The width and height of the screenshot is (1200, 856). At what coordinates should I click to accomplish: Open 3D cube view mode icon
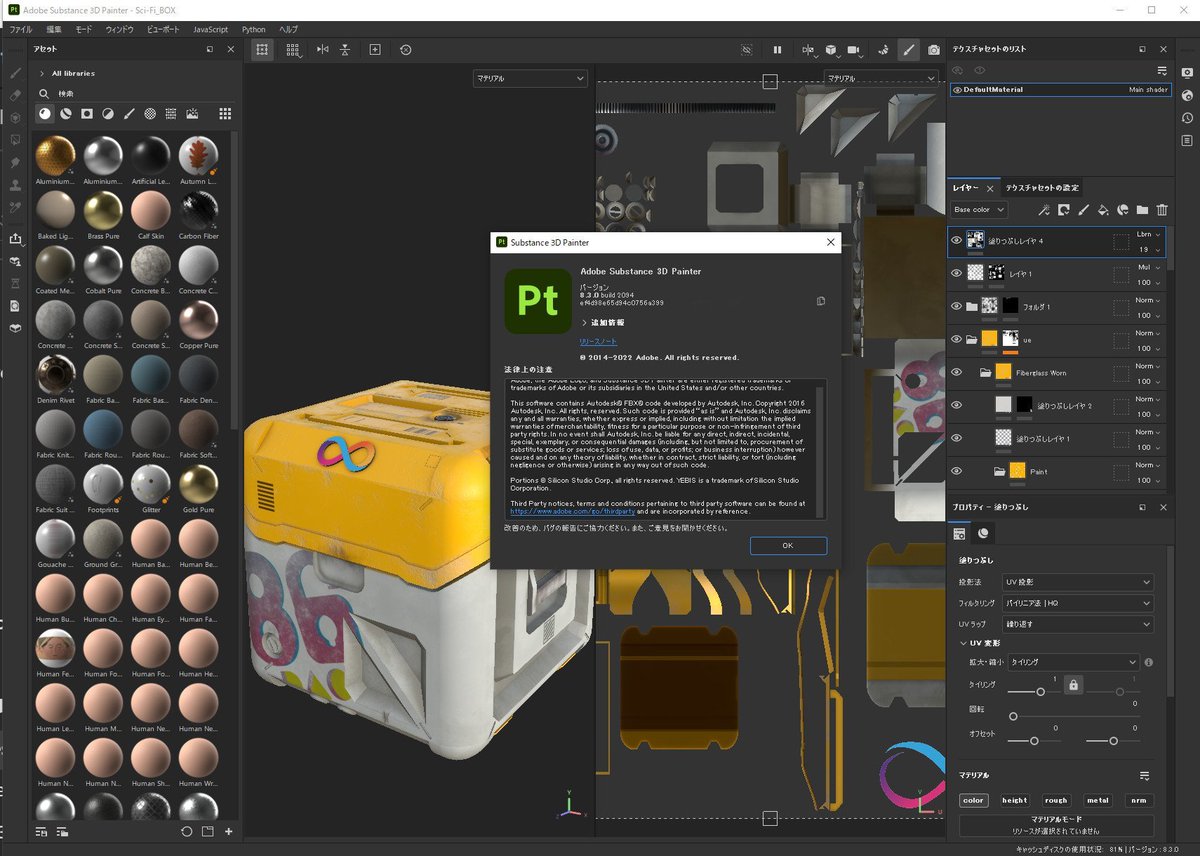click(832, 49)
